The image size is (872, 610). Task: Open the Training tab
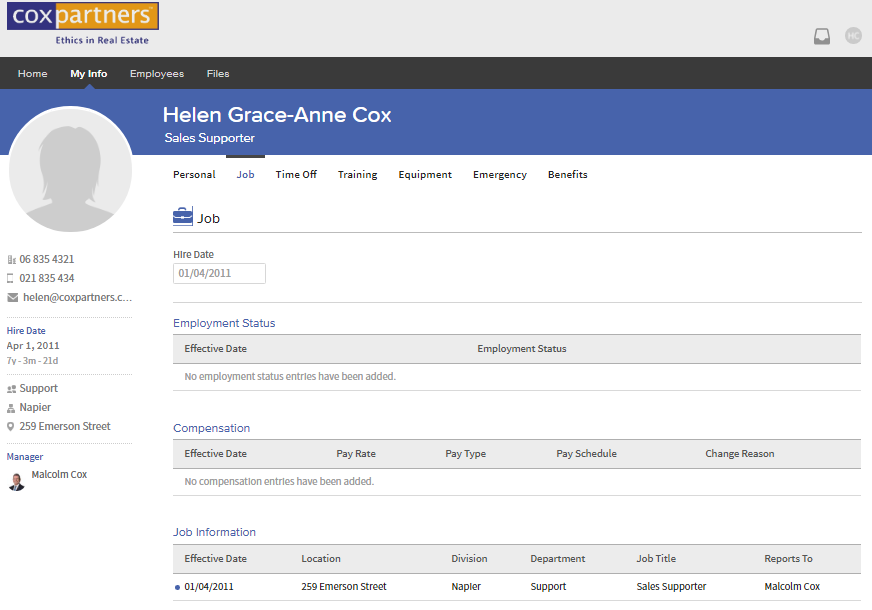point(357,175)
